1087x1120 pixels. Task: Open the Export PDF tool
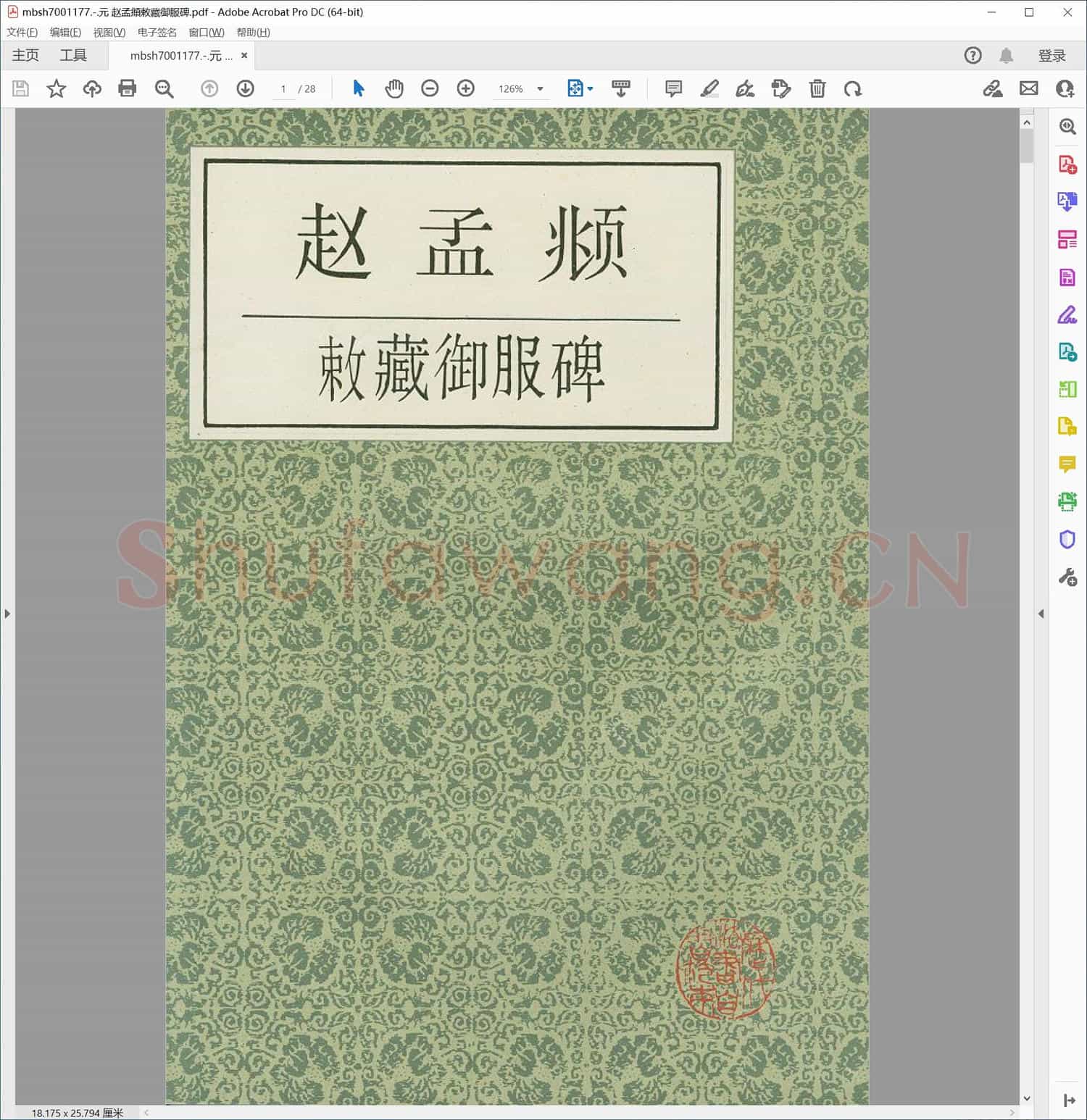1067,201
